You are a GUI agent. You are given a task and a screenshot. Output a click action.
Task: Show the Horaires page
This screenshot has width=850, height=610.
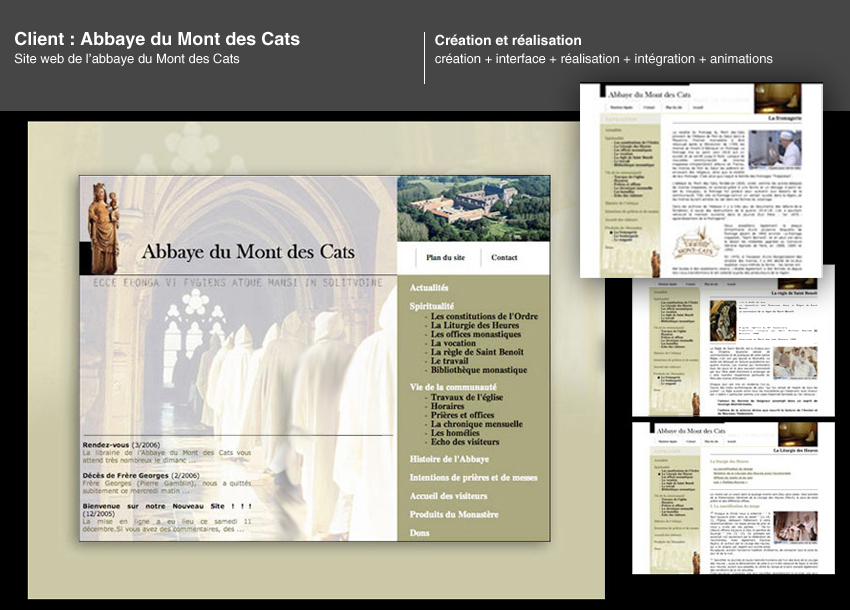tap(447, 406)
